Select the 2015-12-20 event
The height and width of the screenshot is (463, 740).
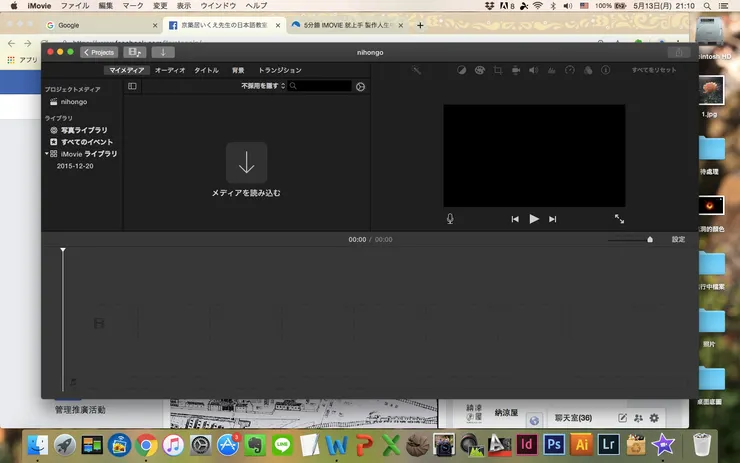pyautogui.click(x=75, y=166)
